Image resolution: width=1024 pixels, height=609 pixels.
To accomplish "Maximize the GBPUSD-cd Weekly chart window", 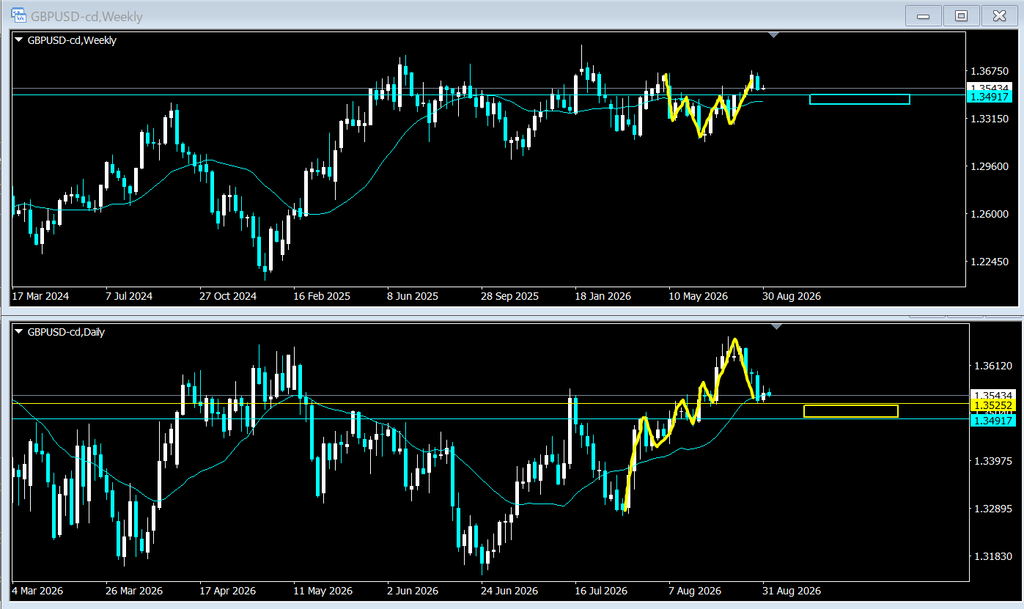I will click(961, 16).
